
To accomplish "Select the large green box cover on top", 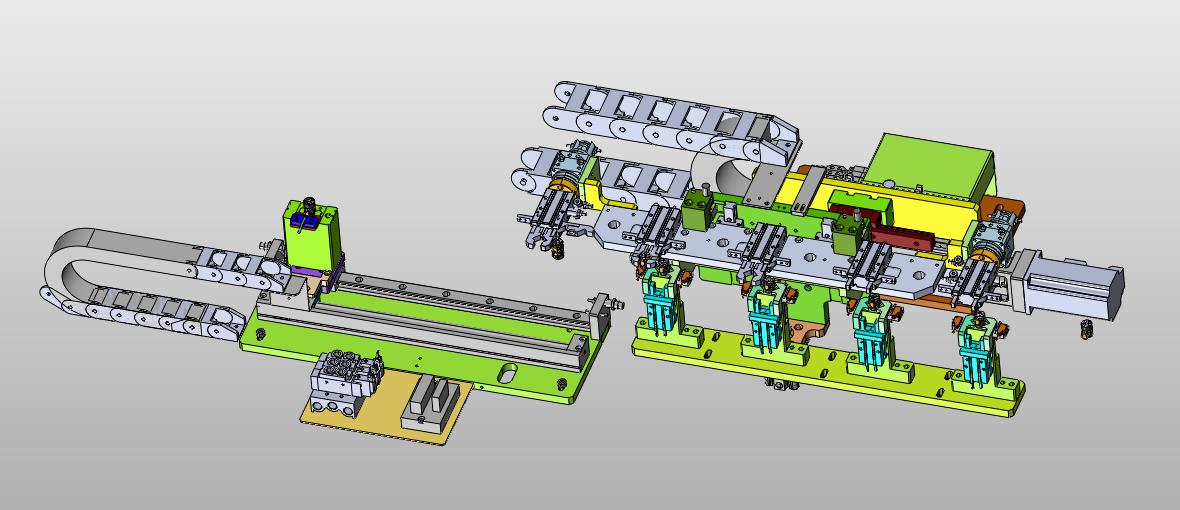I will click(x=932, y=165).
